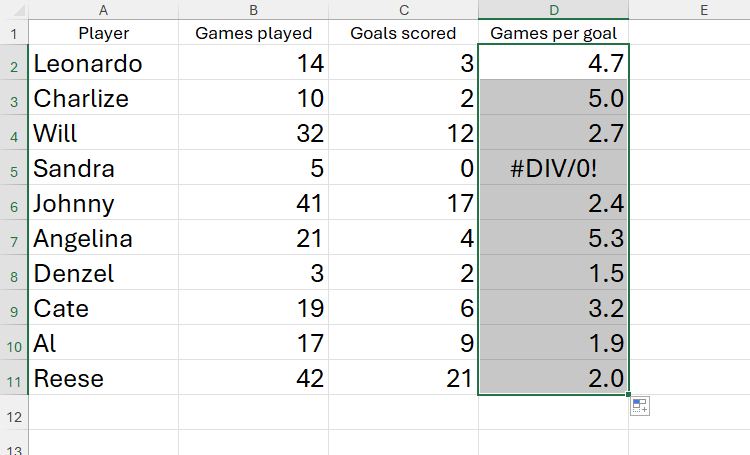
Task: Click column B header
Action: click(x=253, y=10)
